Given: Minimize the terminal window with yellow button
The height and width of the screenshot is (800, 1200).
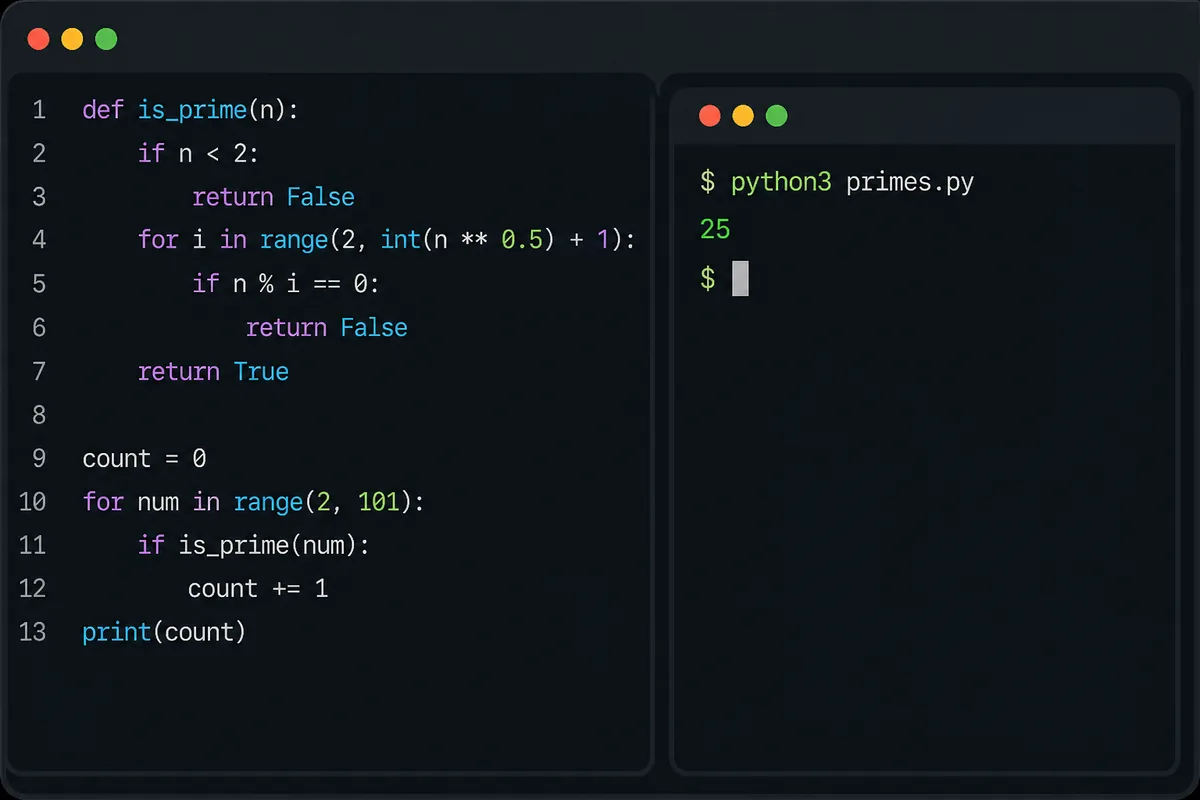Looking at the screenshot, I should pos(743,116).
